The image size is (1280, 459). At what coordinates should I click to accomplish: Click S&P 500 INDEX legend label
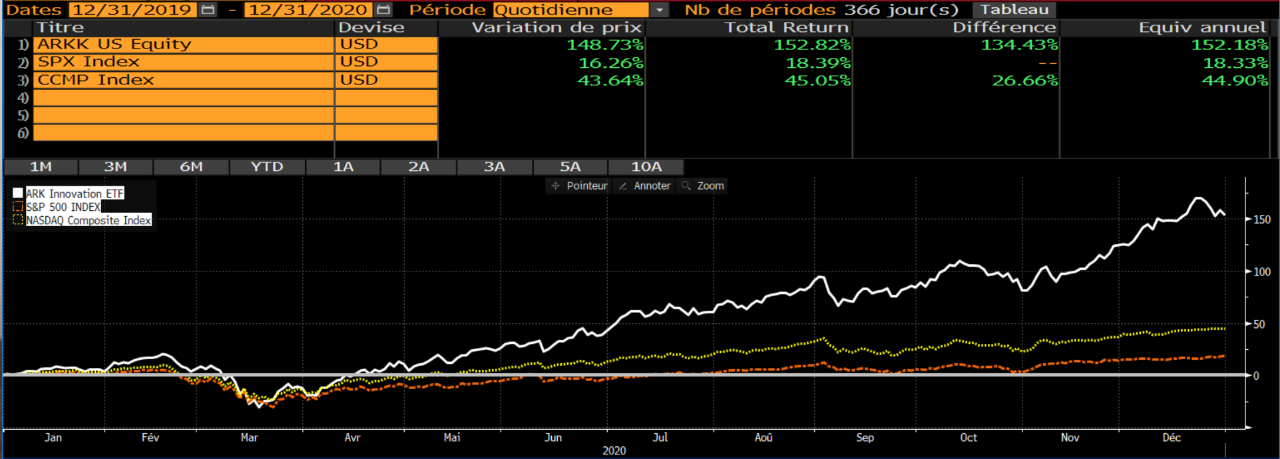[63, 206]
